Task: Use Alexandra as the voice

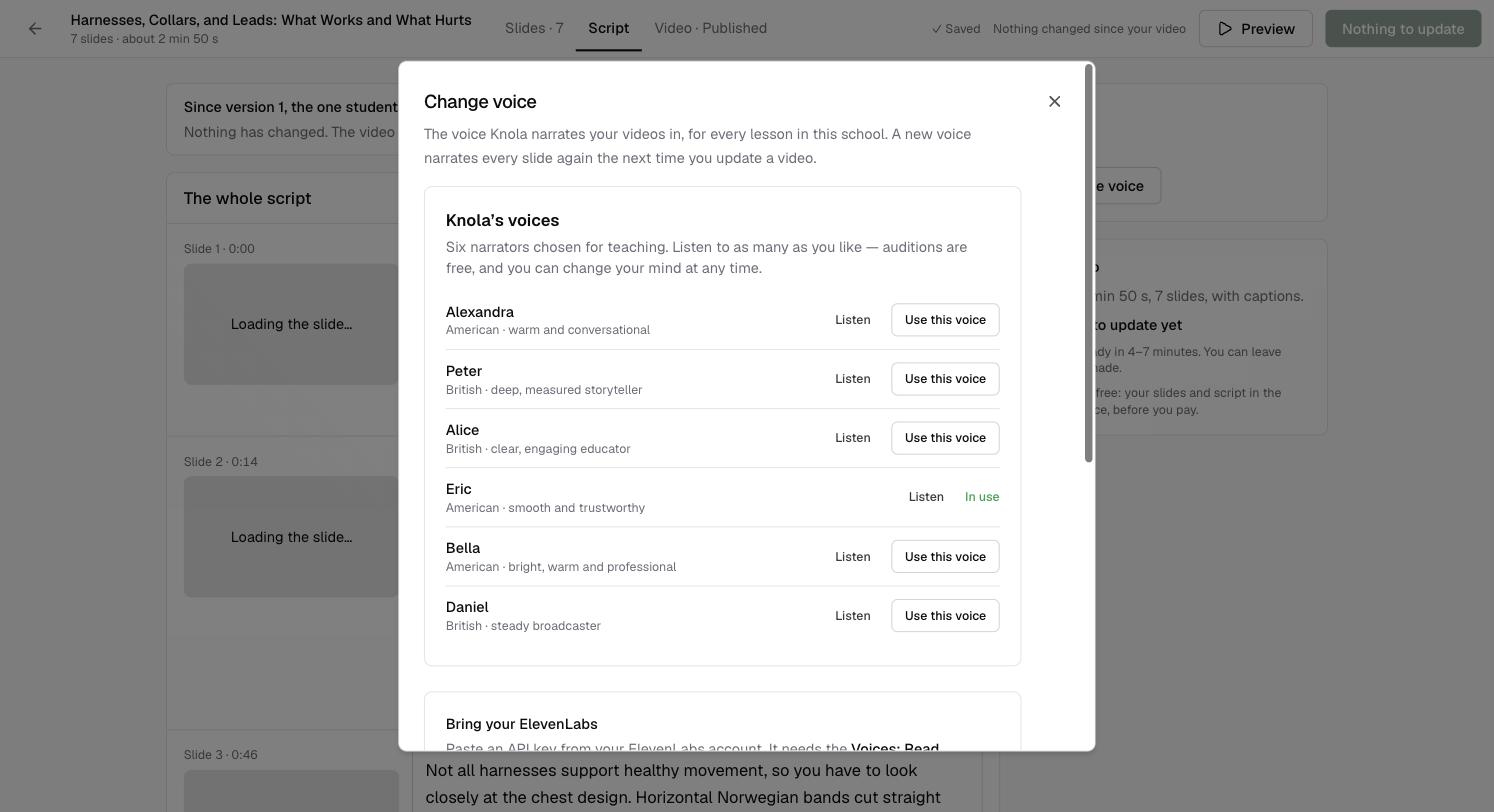Action: pyautogui.click(x=945, y=320)
